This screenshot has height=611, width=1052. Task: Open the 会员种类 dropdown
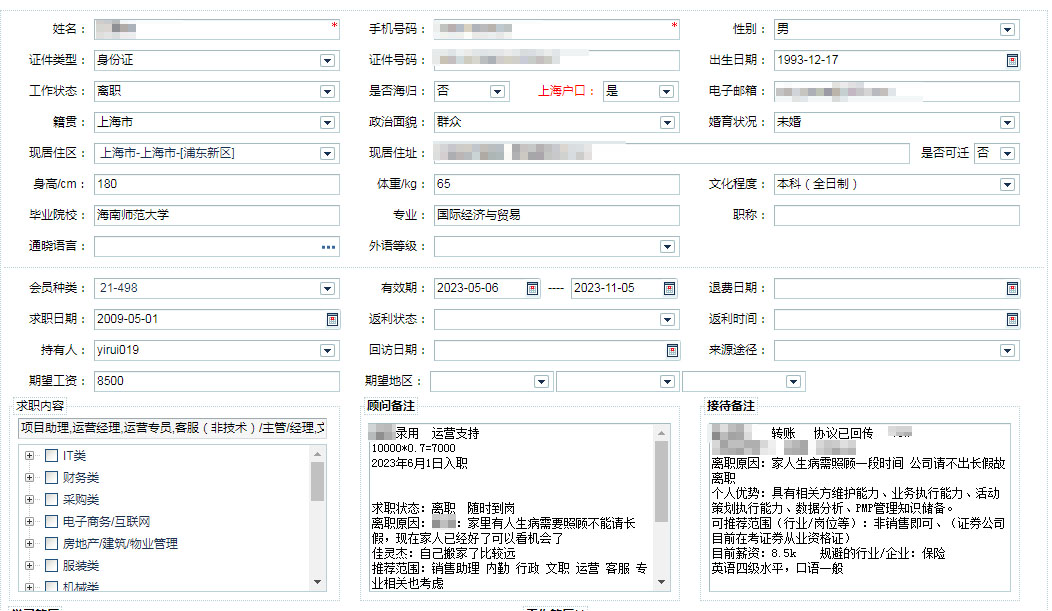coord(327,288)
